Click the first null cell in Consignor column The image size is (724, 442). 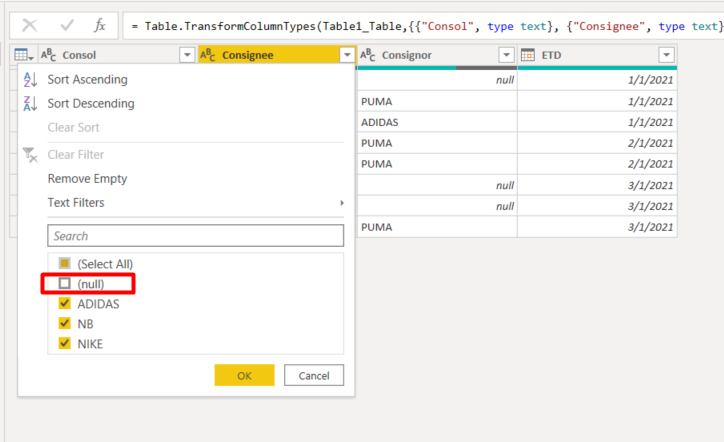[x=437, y=80]
